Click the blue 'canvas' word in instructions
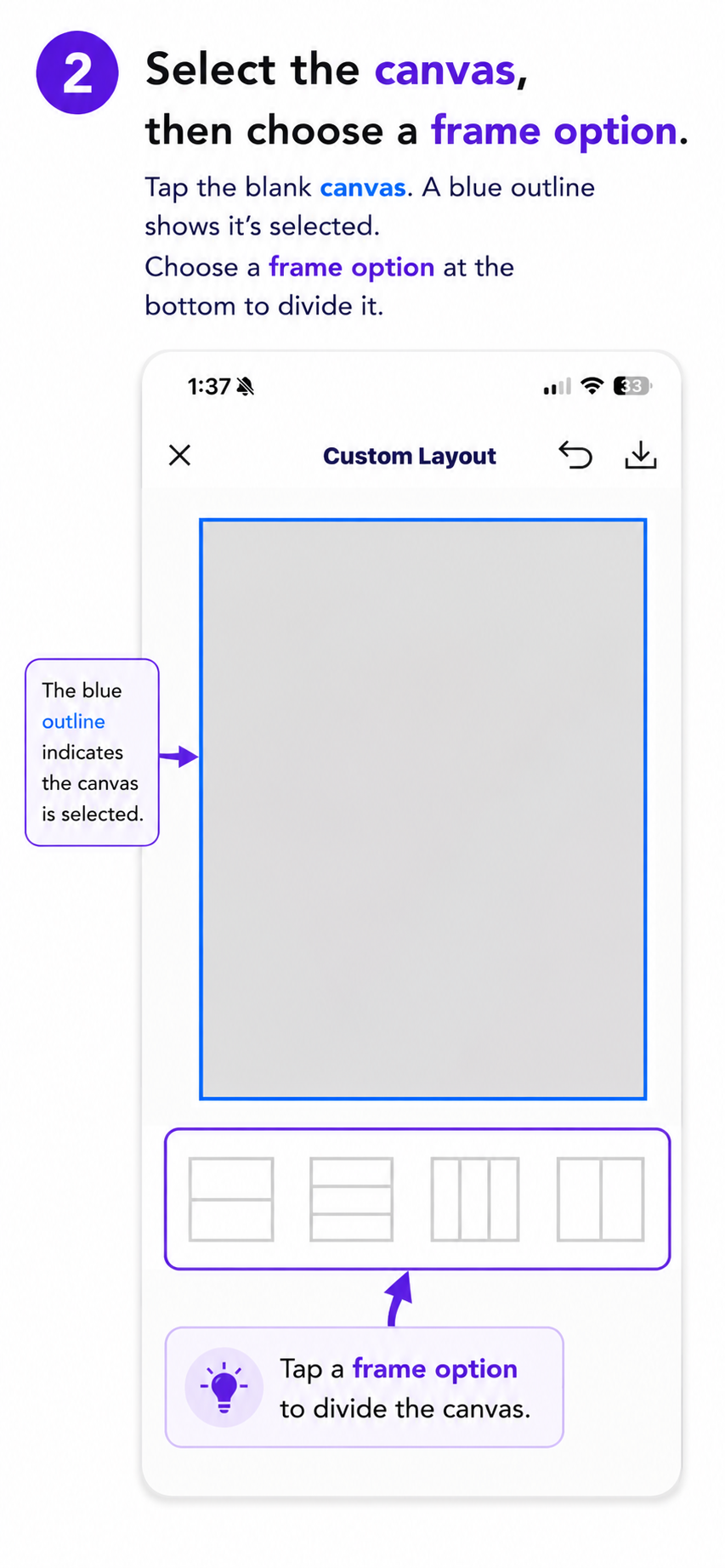This screenshot has height=1568, width=725. coord(363,187)
